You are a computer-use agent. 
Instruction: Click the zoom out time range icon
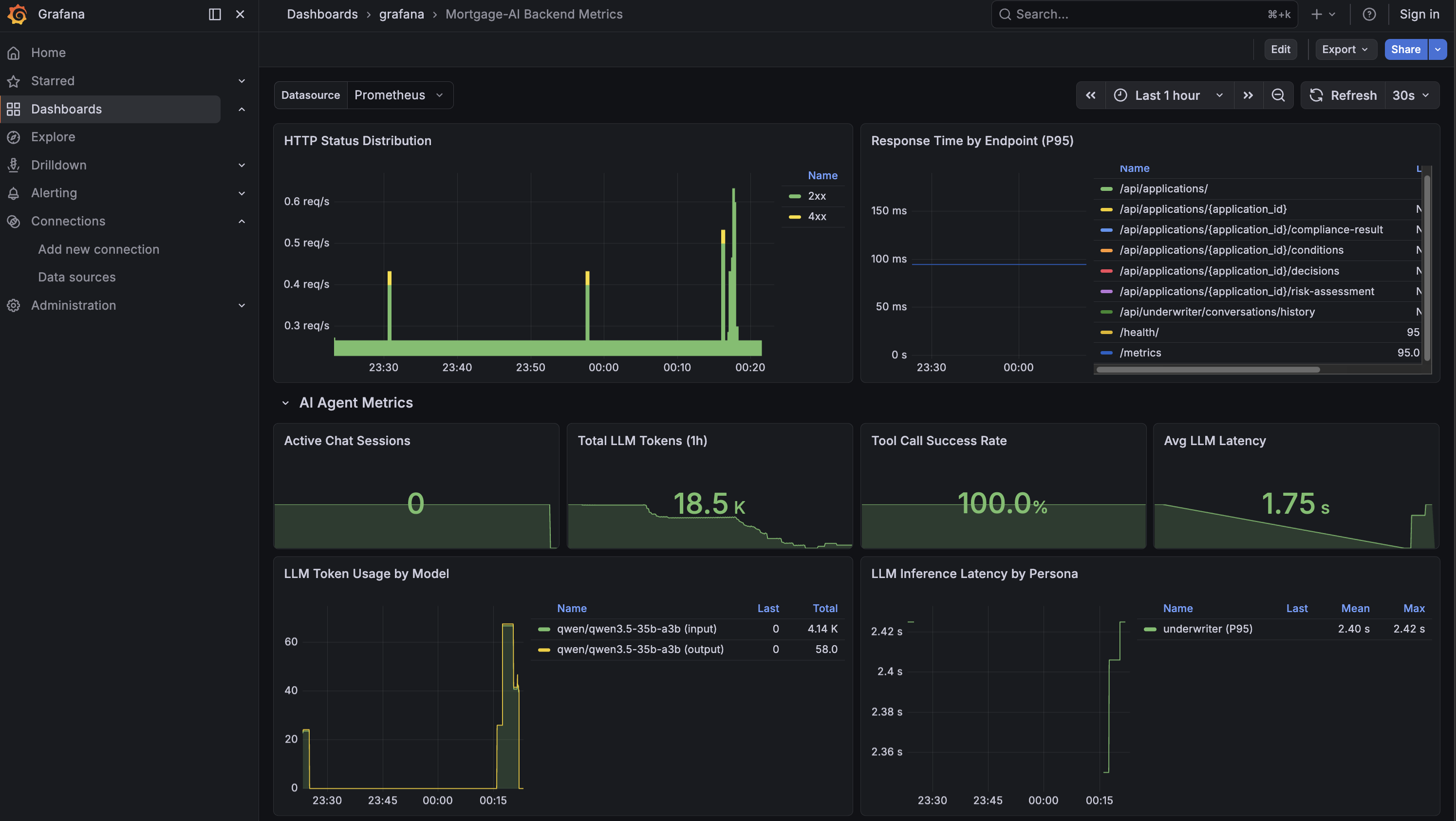(x=1278, y=95)
